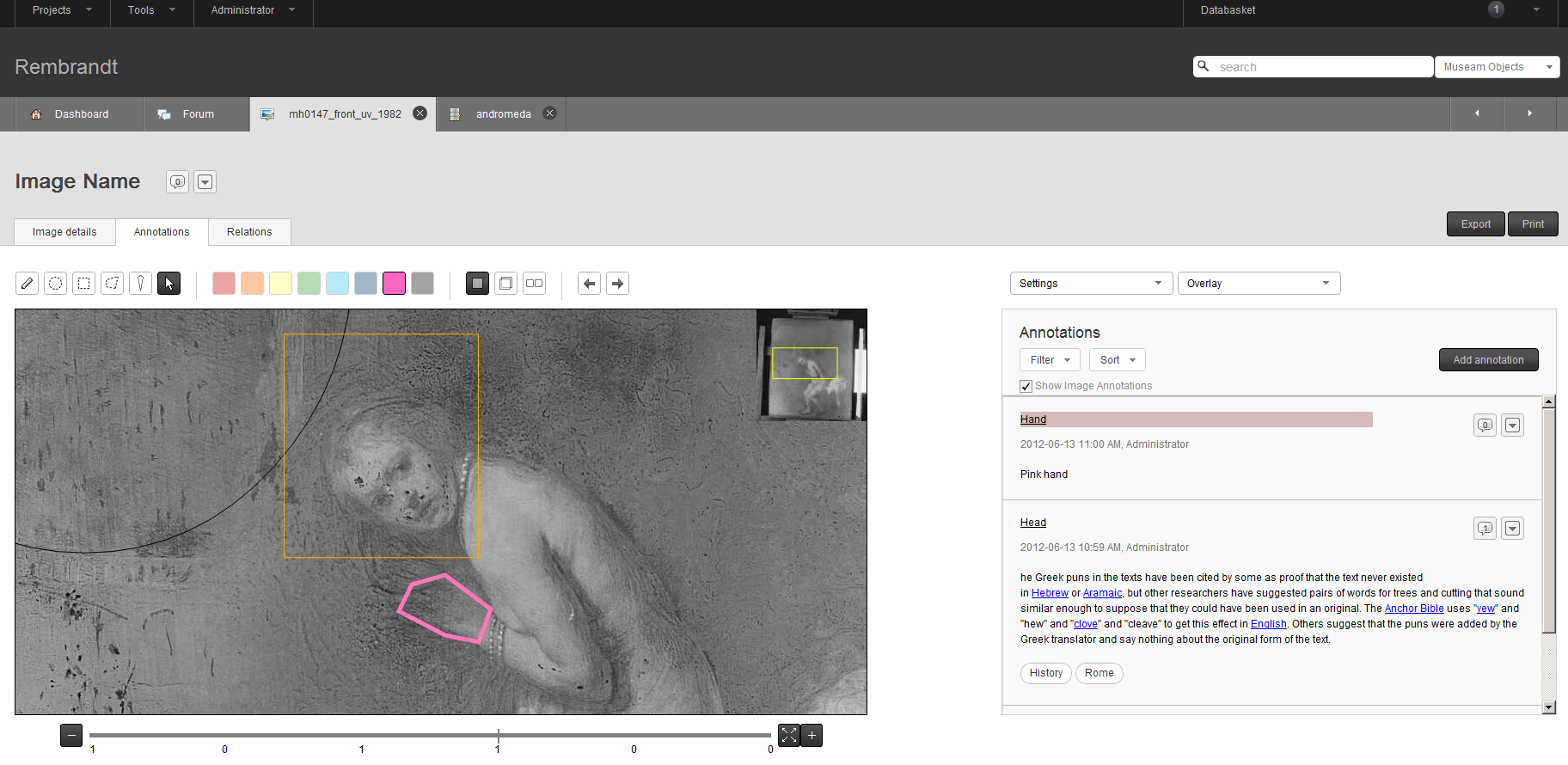The image size is (1568, 765).
Task: Open comment icon for Hand annotation
Action: point(1485,425)
